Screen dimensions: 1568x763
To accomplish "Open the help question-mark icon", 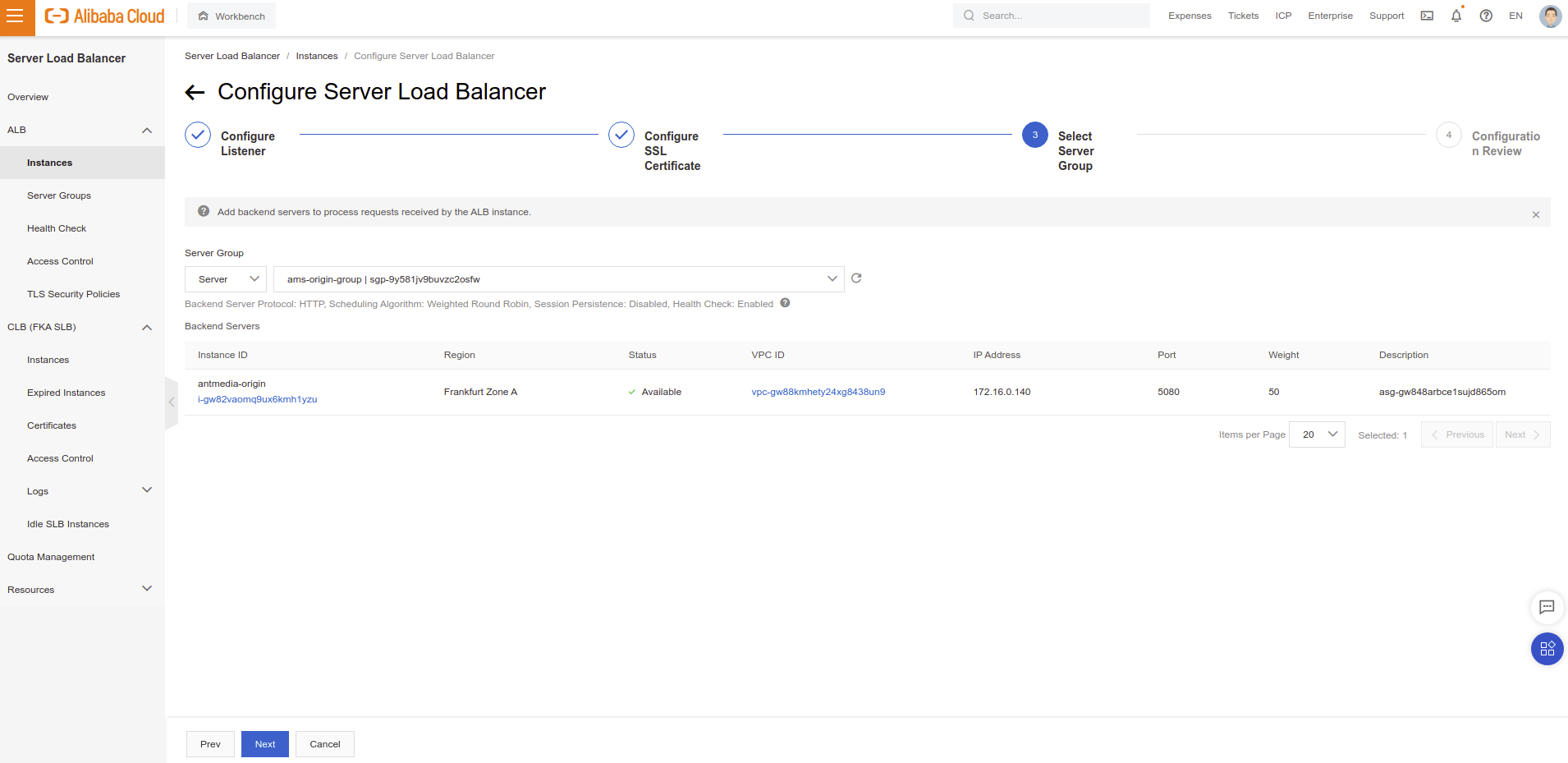I will pyautogui.click(x=1486, y=16).
